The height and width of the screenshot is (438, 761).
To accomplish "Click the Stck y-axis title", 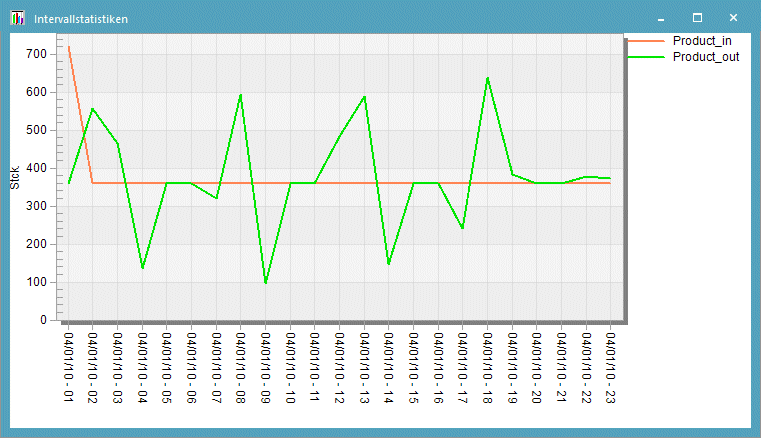I will [x=15, y=178].
